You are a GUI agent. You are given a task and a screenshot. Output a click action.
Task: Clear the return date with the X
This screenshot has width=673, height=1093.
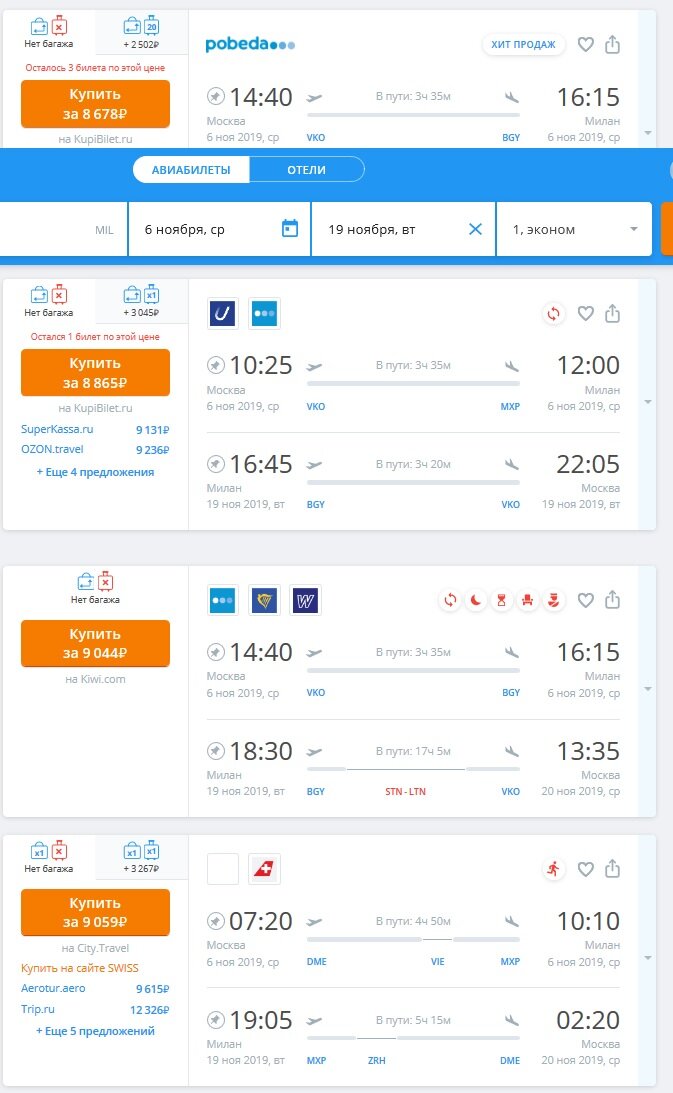pos(473,228)
